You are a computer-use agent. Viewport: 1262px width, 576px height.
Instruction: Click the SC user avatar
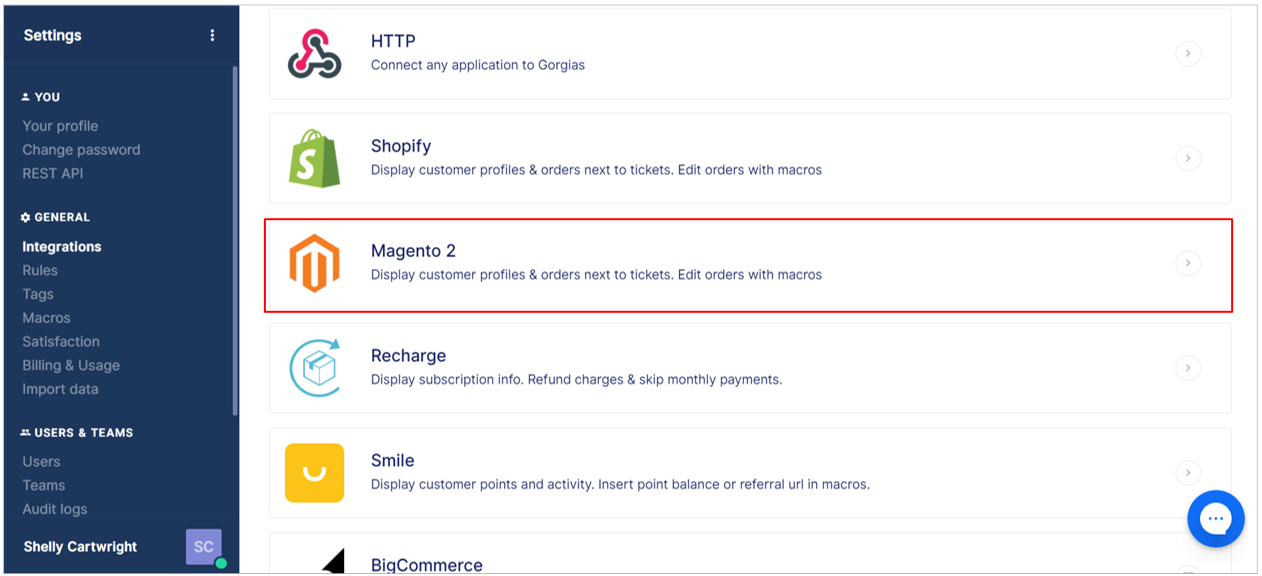(204, 547)
